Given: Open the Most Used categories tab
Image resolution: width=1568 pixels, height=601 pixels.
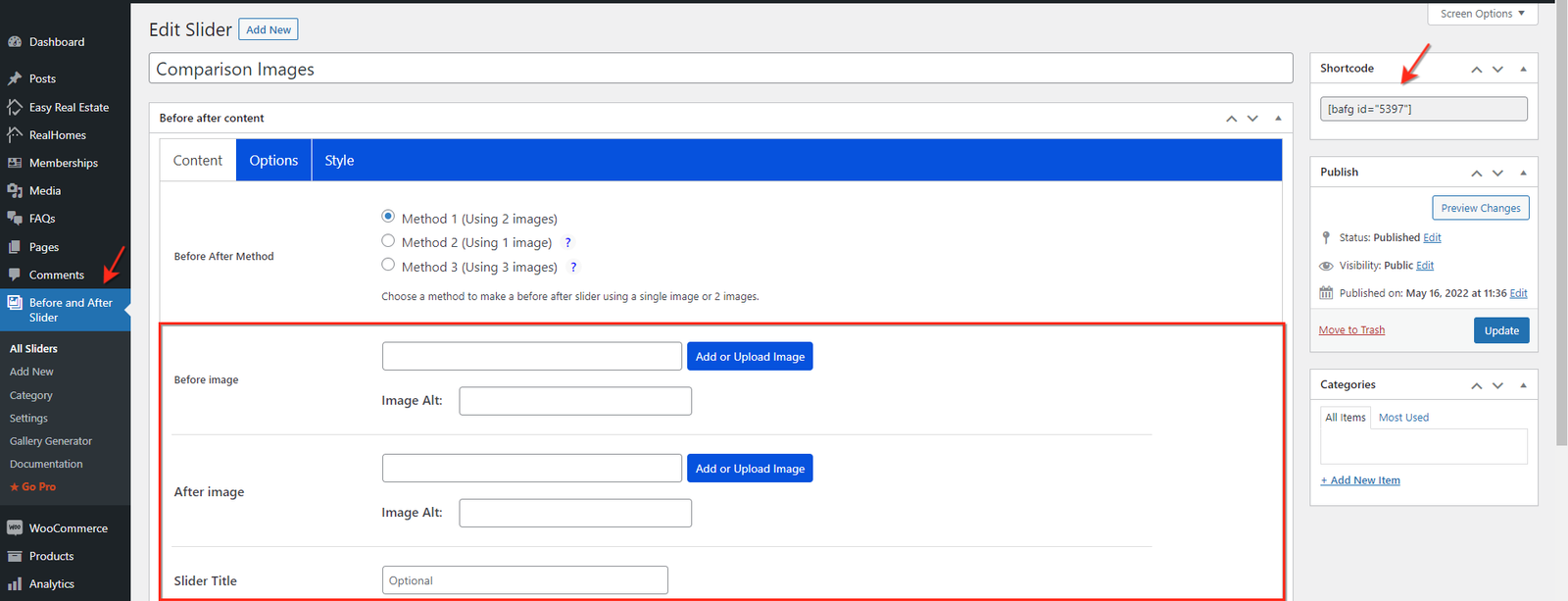Looking at the screenshot, I should tap(1403, 418).
